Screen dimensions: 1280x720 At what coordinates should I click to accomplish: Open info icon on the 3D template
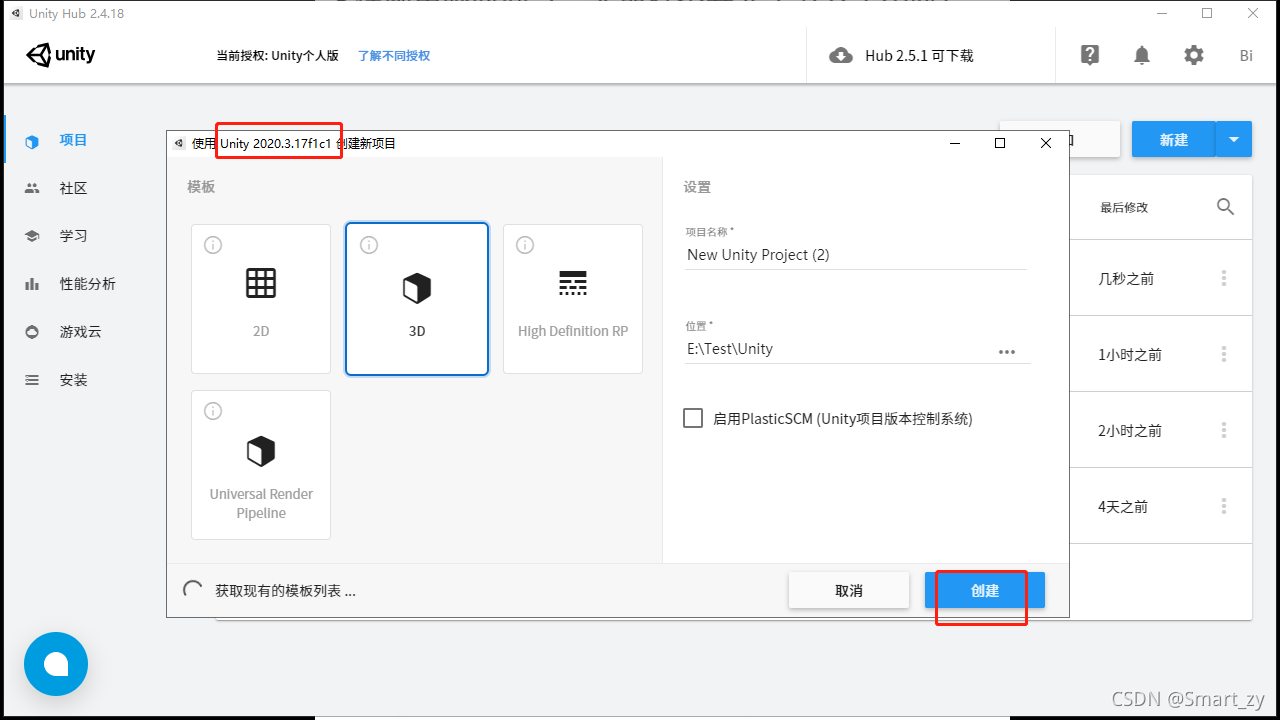[369, 245]
